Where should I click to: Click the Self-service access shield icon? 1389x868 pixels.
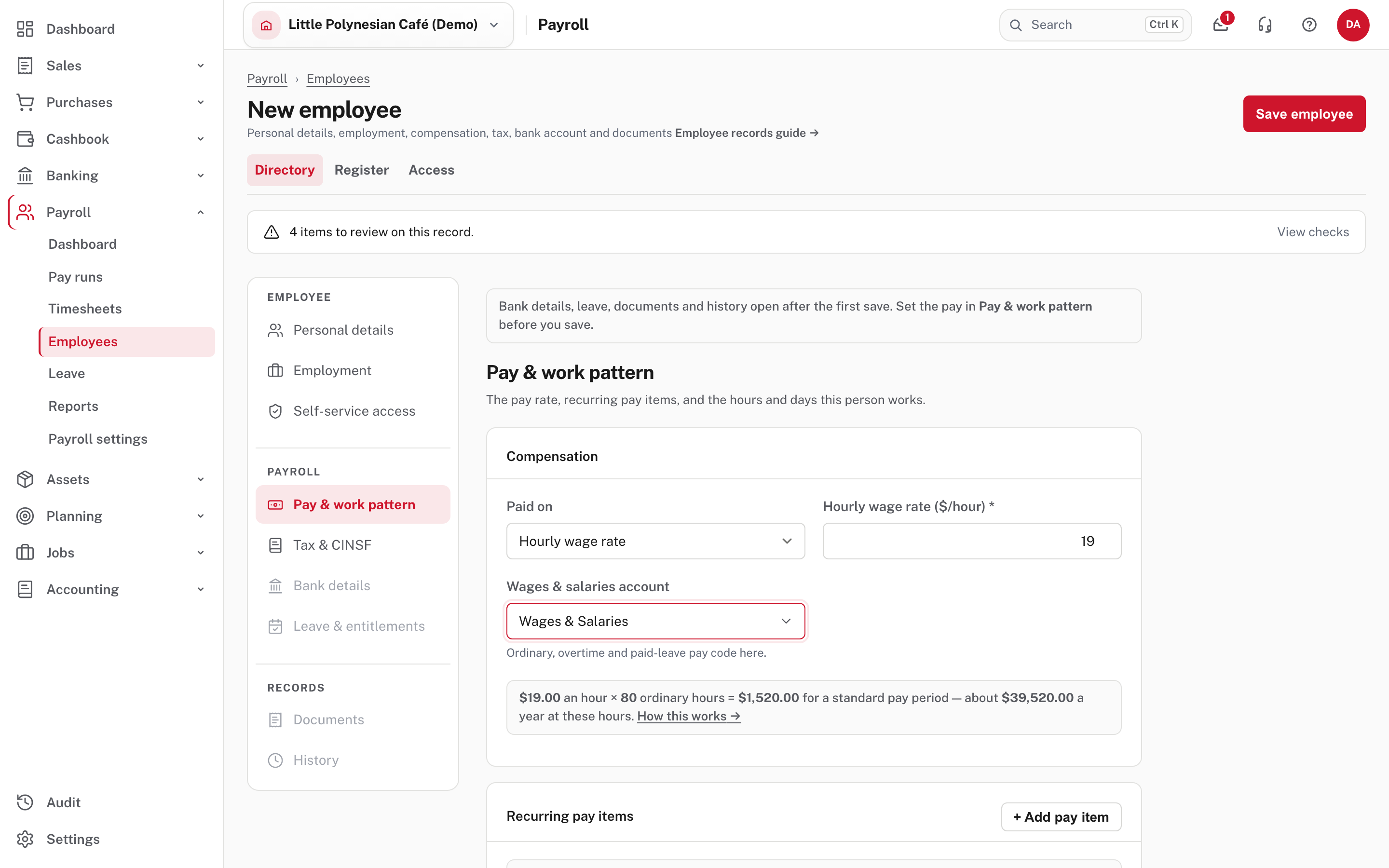click(275, 411)
